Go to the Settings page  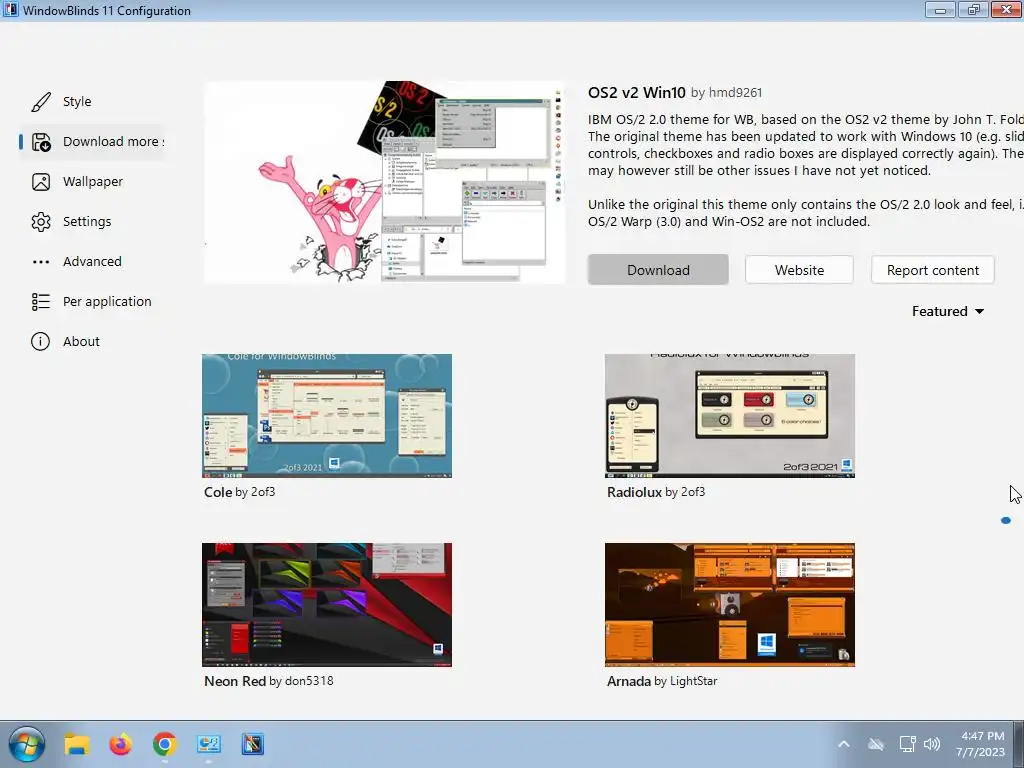tap(91, 222)
